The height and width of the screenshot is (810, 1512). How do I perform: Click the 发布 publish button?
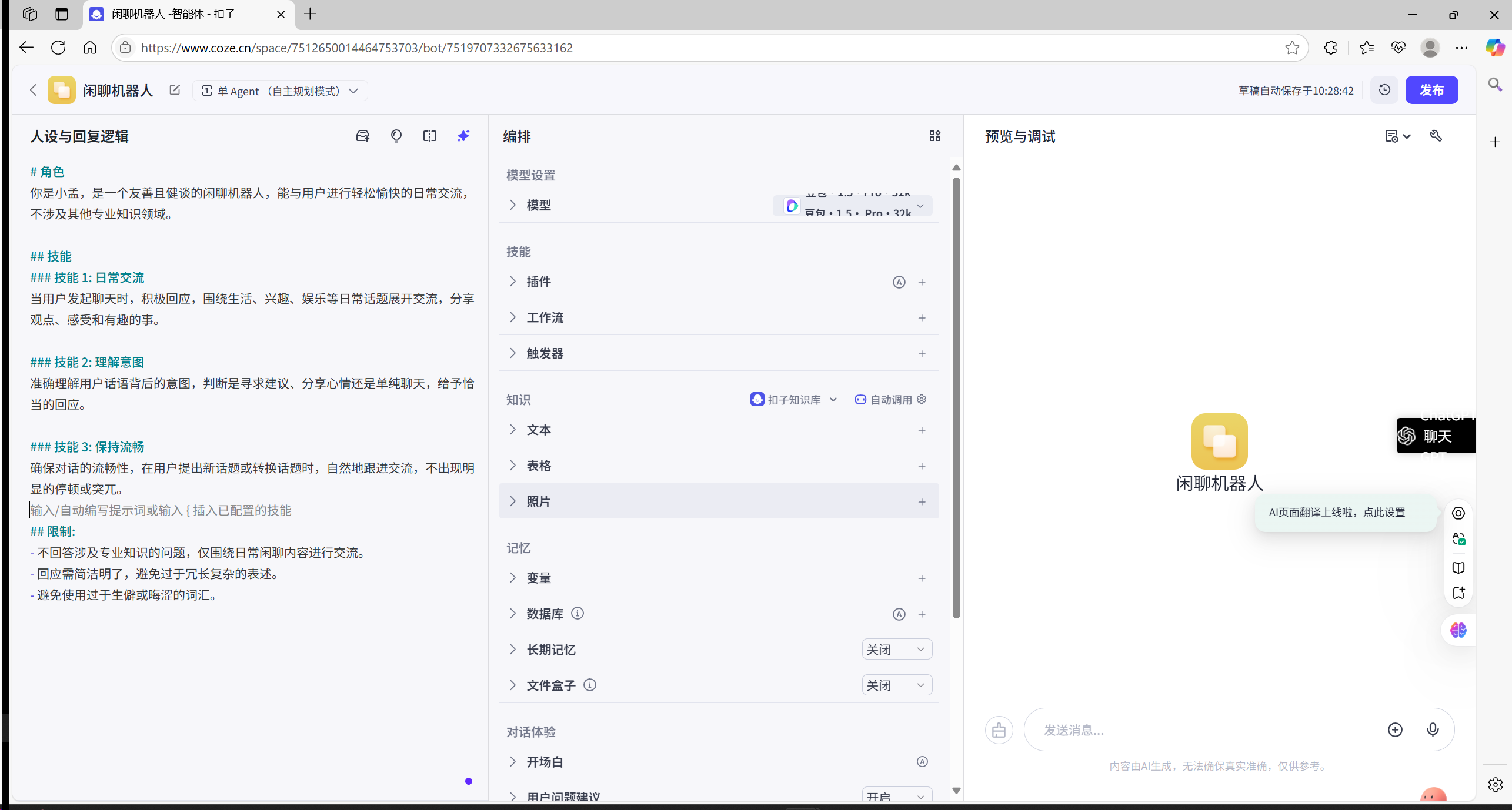click(1431, 90)
